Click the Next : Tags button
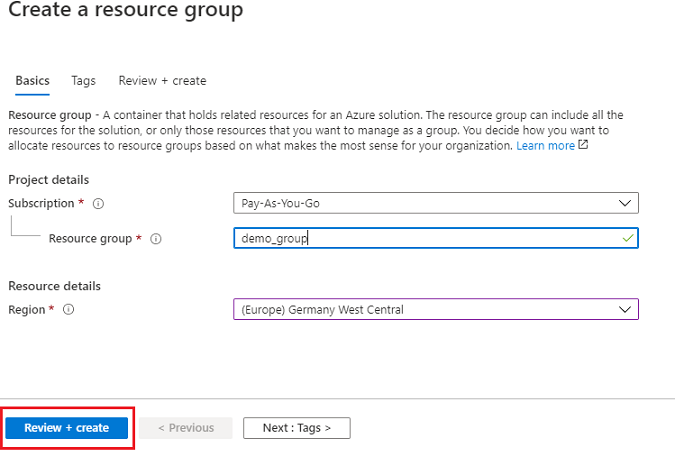The image size is (675, 475). coord(296,428)
